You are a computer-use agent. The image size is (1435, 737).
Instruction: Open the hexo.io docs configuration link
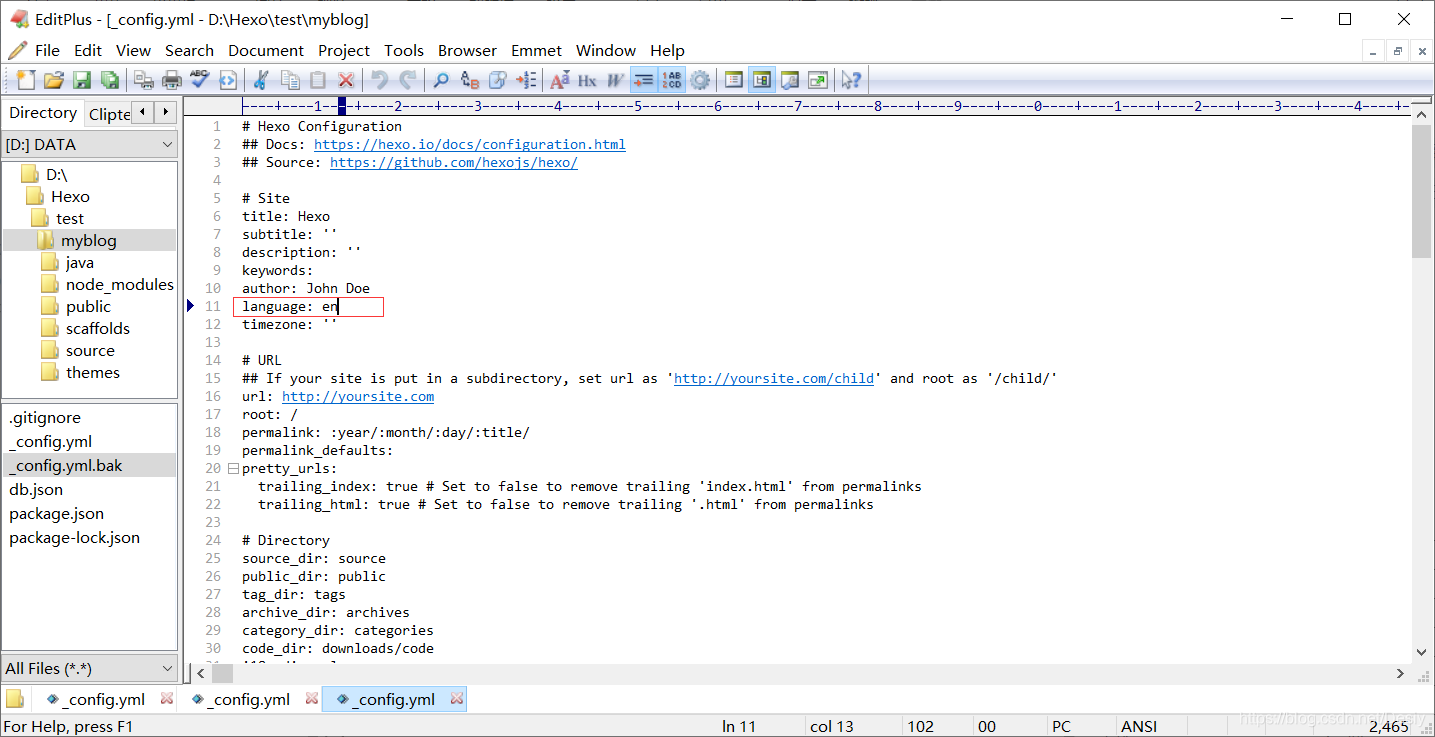coord(470,144)
